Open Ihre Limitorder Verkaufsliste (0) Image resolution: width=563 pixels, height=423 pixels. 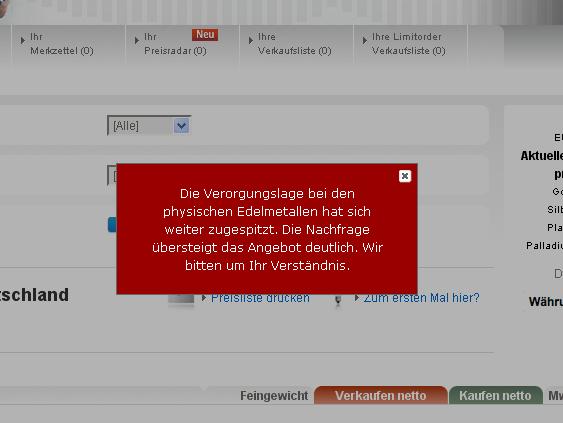tap(409, 44)
